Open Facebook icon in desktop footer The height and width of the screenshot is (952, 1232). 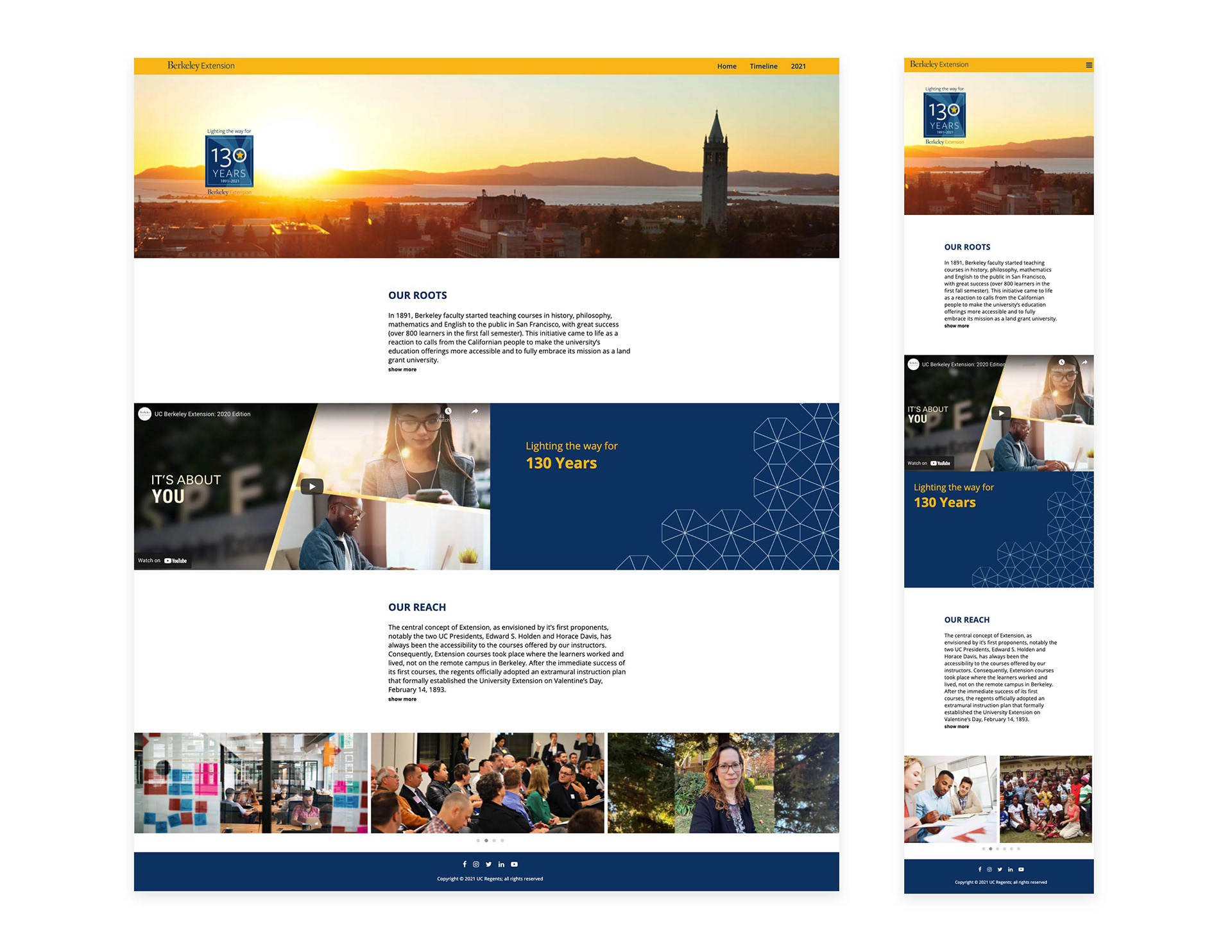pos(465,864)
